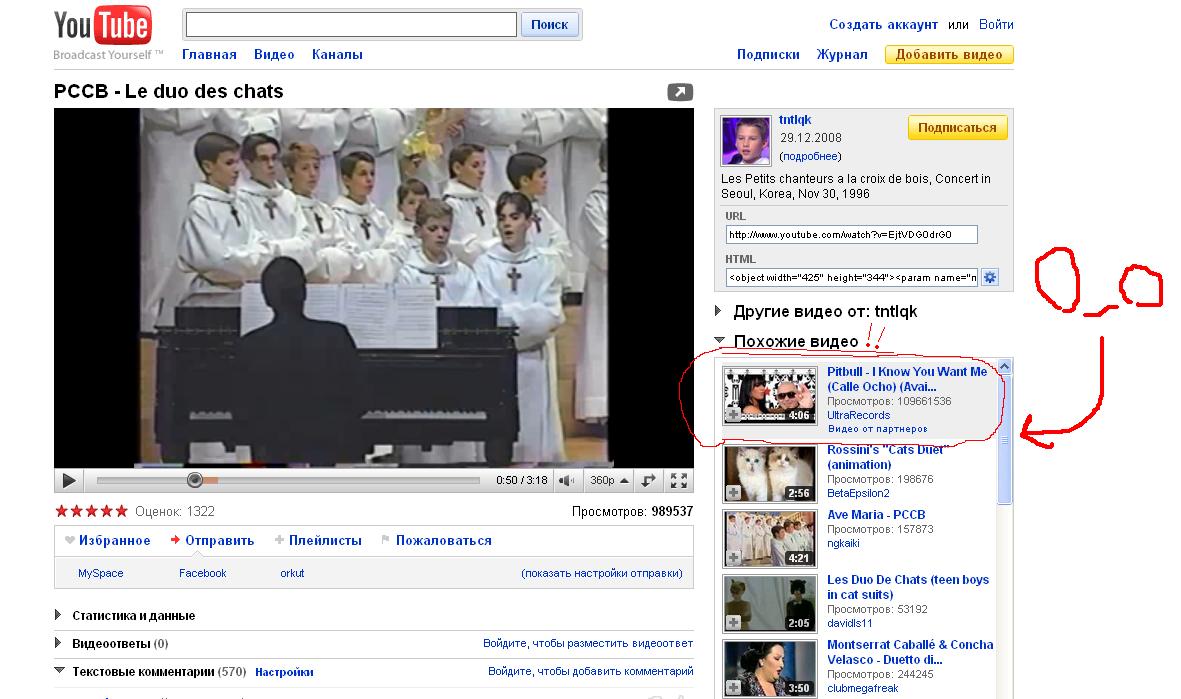The width and height of the screenshot is (1181, 699).
Task: Click the volume speaker icon in player
Action: pyautogui.click(x=567, y=481)
